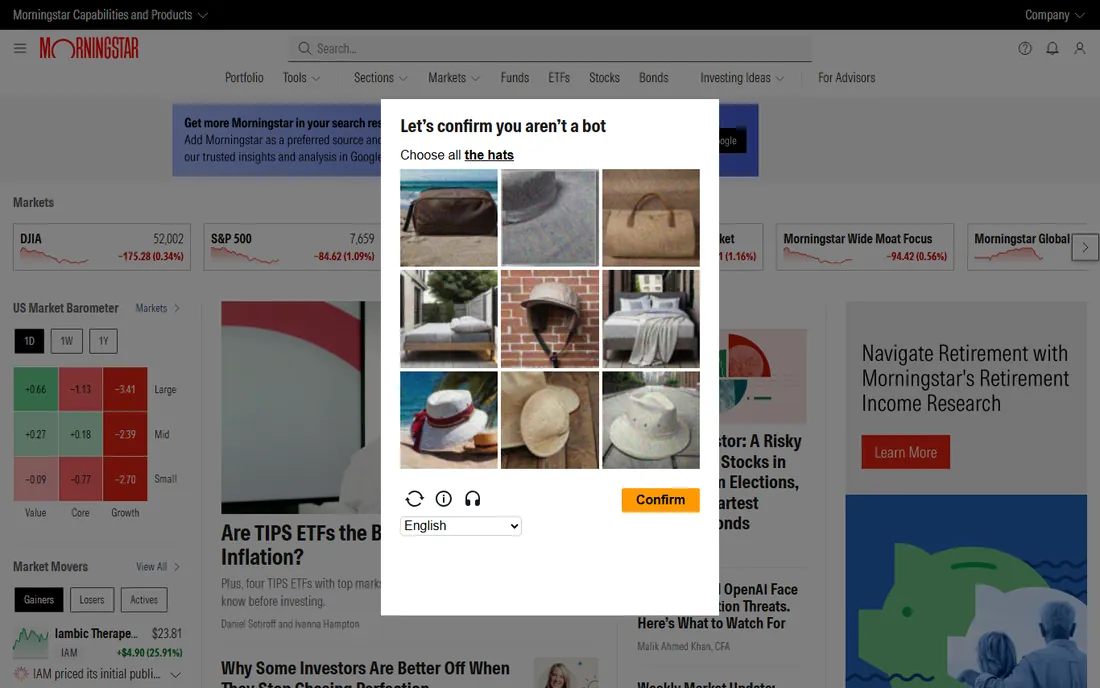This screenshot has height=688, width=1100.
Task: Click the Small Core -0.77 barometer cell
Action: click(x=81, y=479)
